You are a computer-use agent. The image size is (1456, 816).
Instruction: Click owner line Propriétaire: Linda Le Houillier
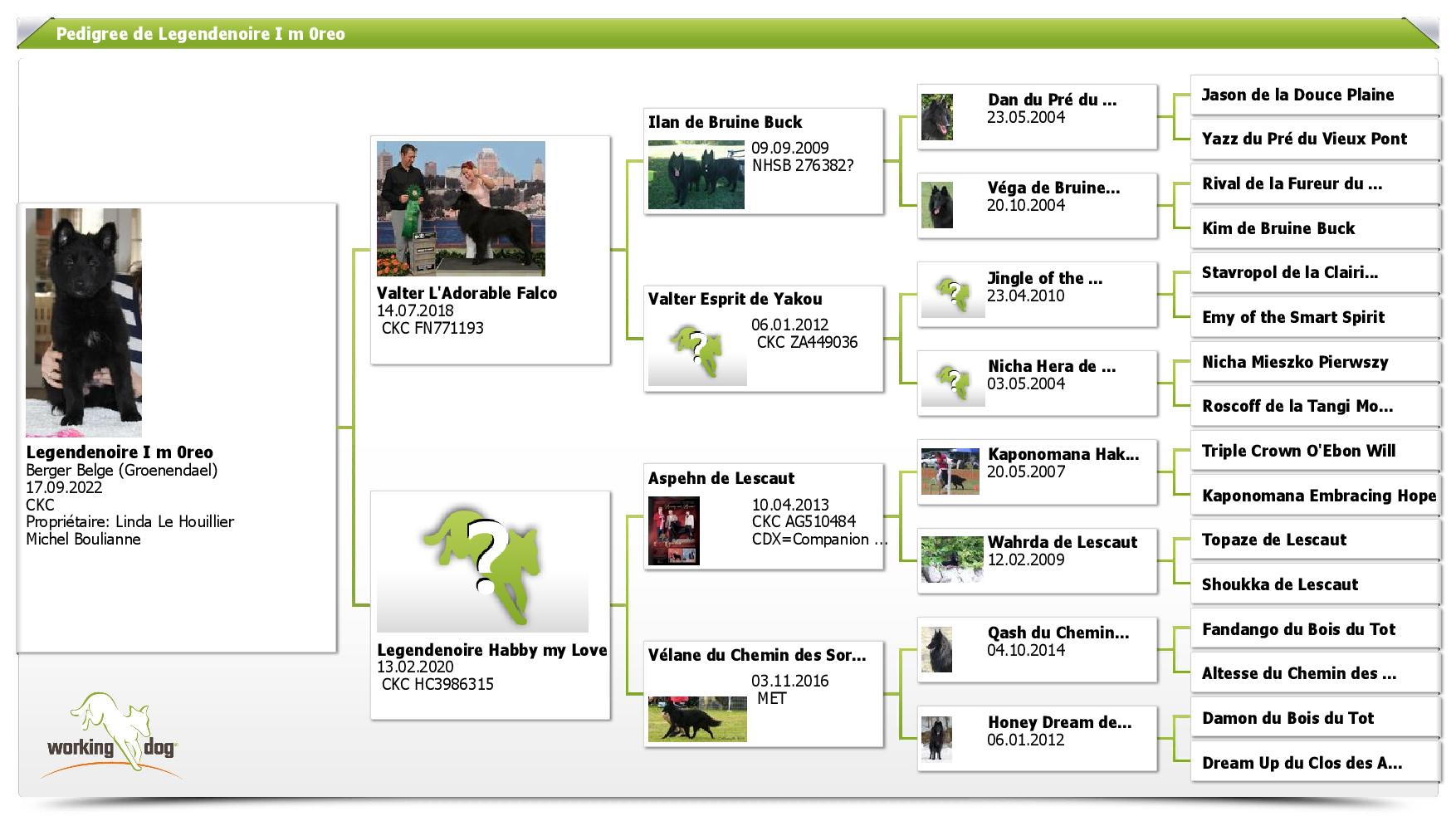130,521
